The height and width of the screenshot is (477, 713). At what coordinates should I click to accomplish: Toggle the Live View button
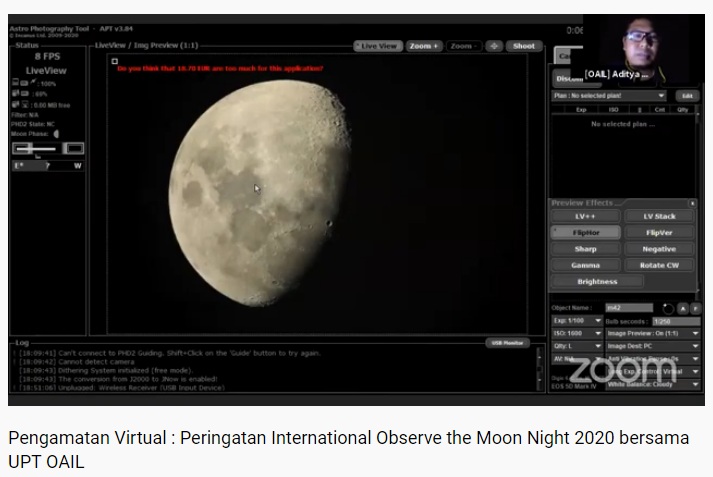click(378, 46)
